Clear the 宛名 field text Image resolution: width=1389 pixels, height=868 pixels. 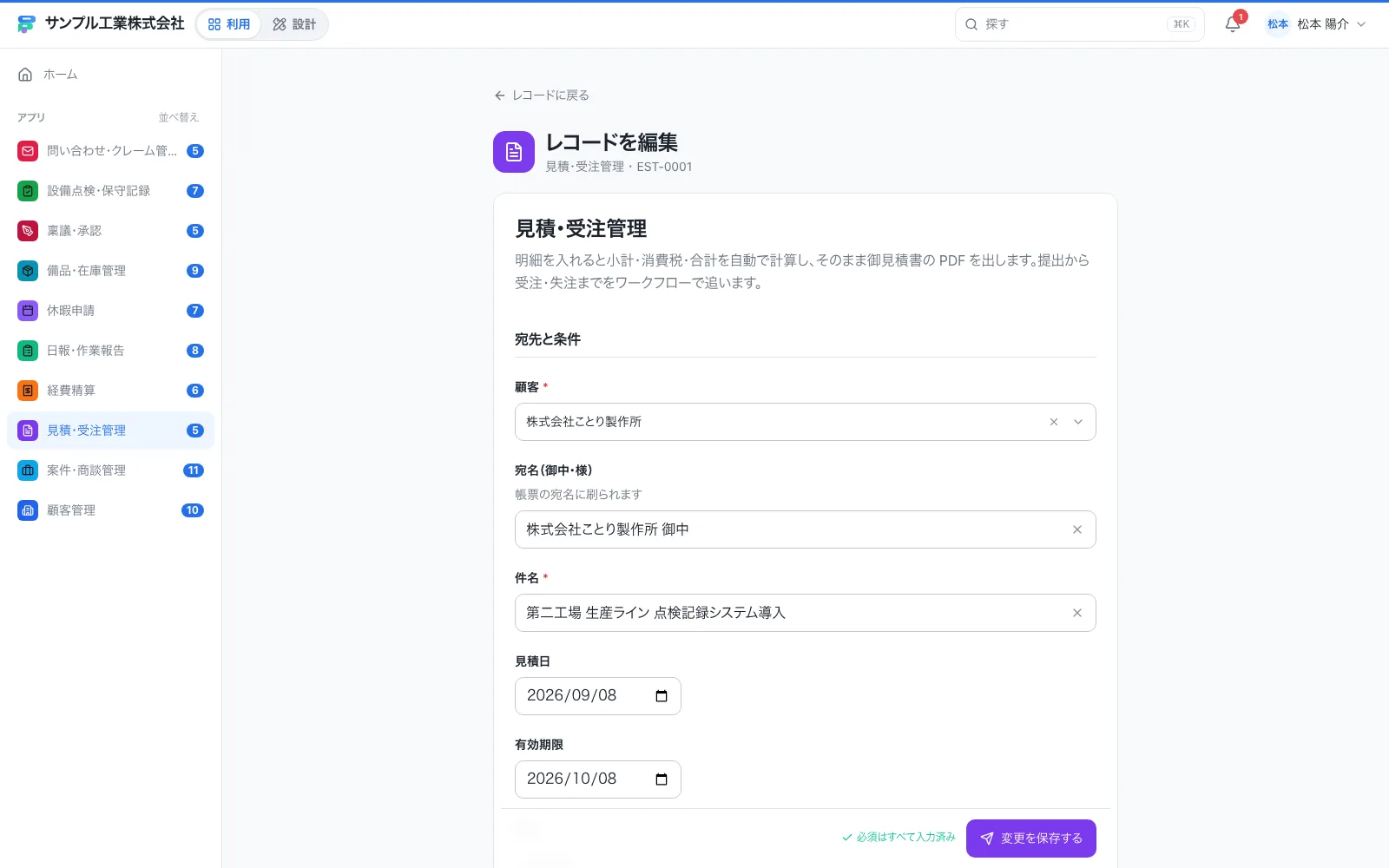(1077, 529)
